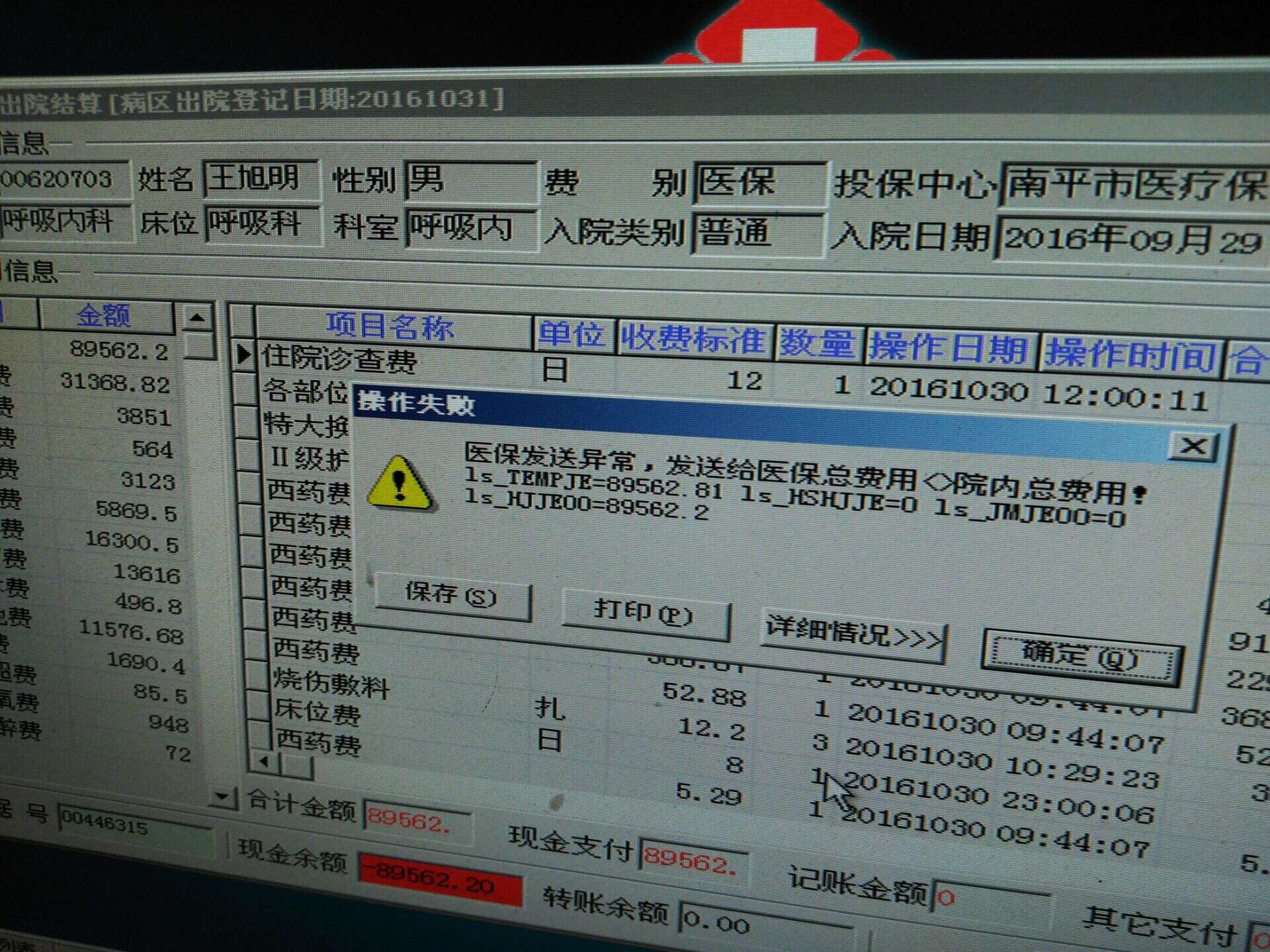Select the 烧伤敷料 row in the item list

click(x=331, y=683)
